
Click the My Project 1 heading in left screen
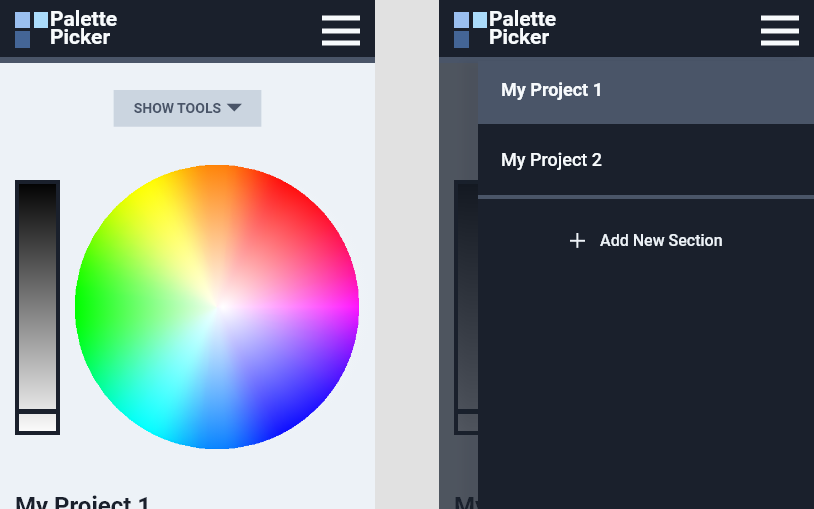click(83, 503)
